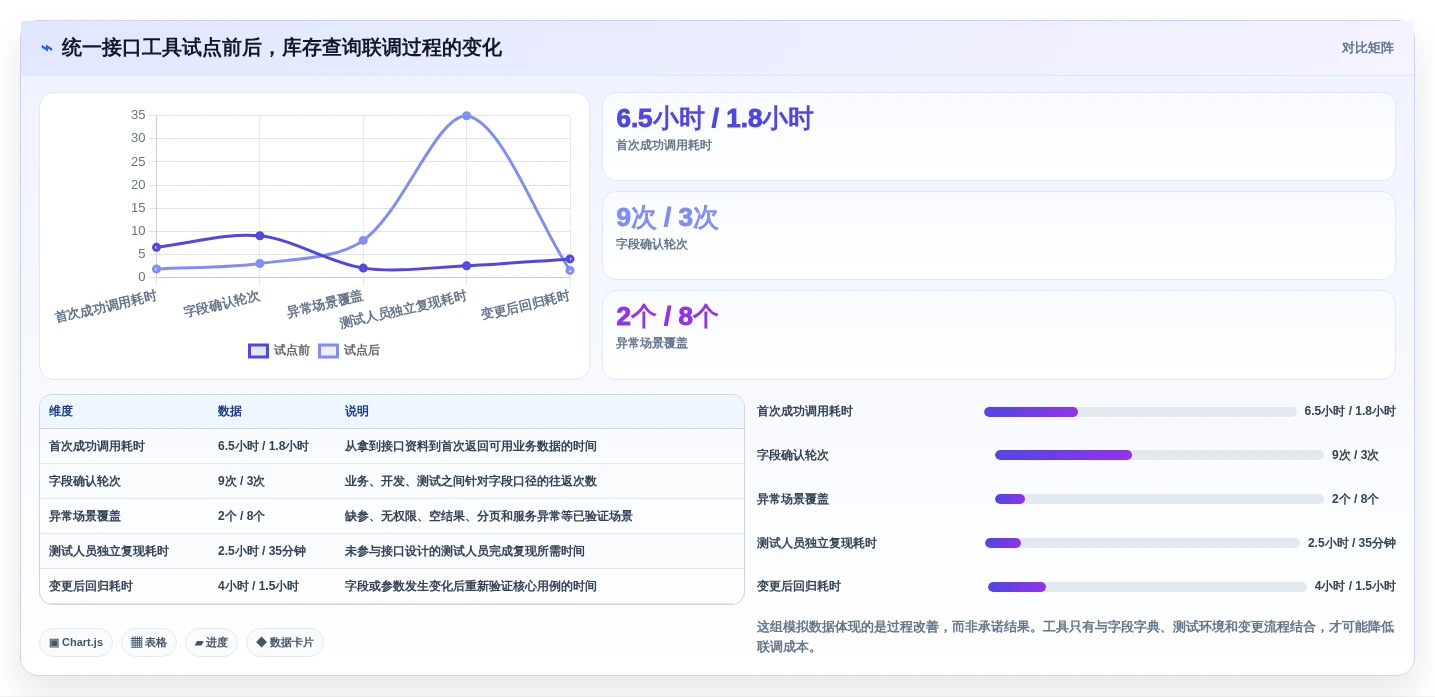Click the 数据 column header

(230, 412)
